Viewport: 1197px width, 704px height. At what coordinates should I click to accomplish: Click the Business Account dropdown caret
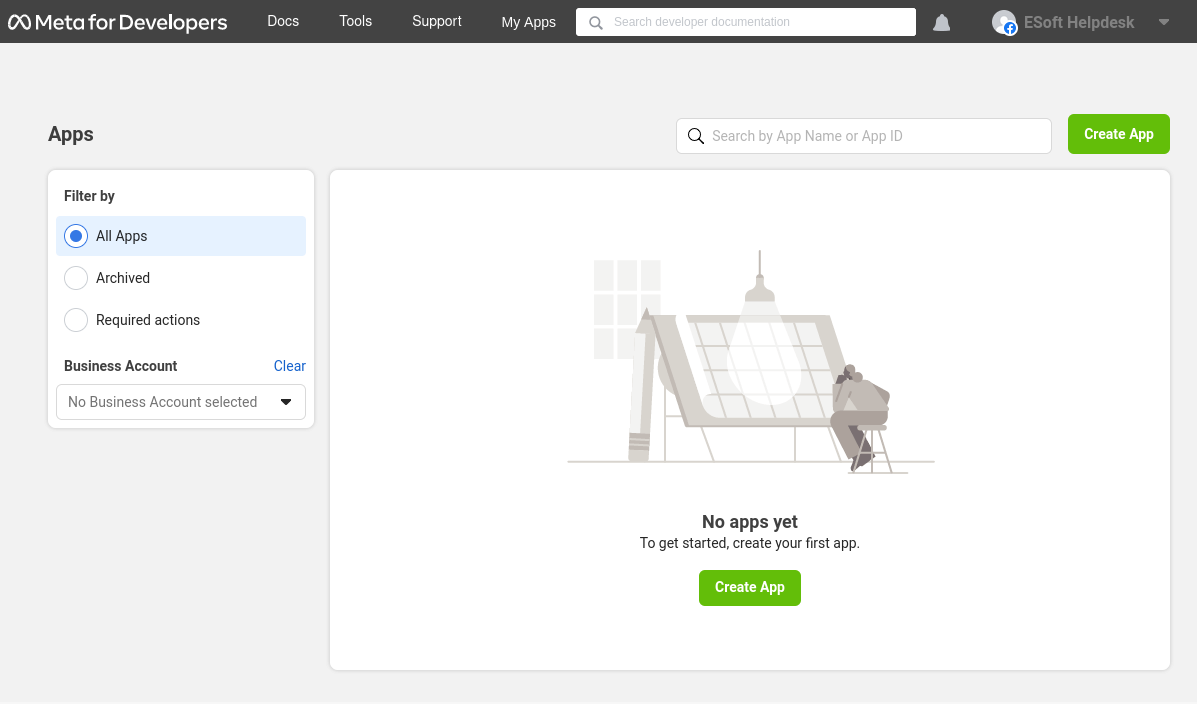click(286, 402)
